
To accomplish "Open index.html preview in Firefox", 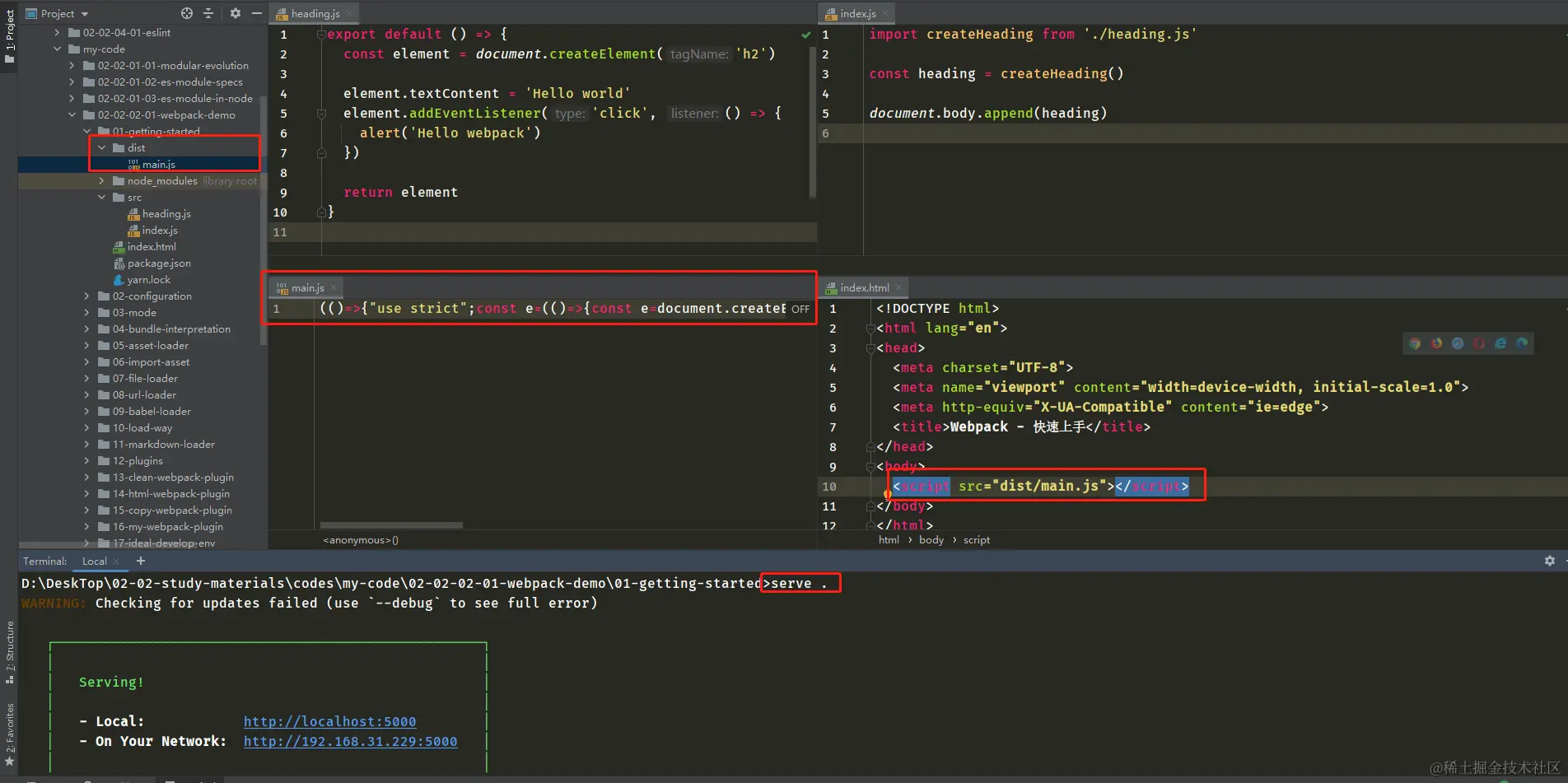I will tap(1436, 343).
